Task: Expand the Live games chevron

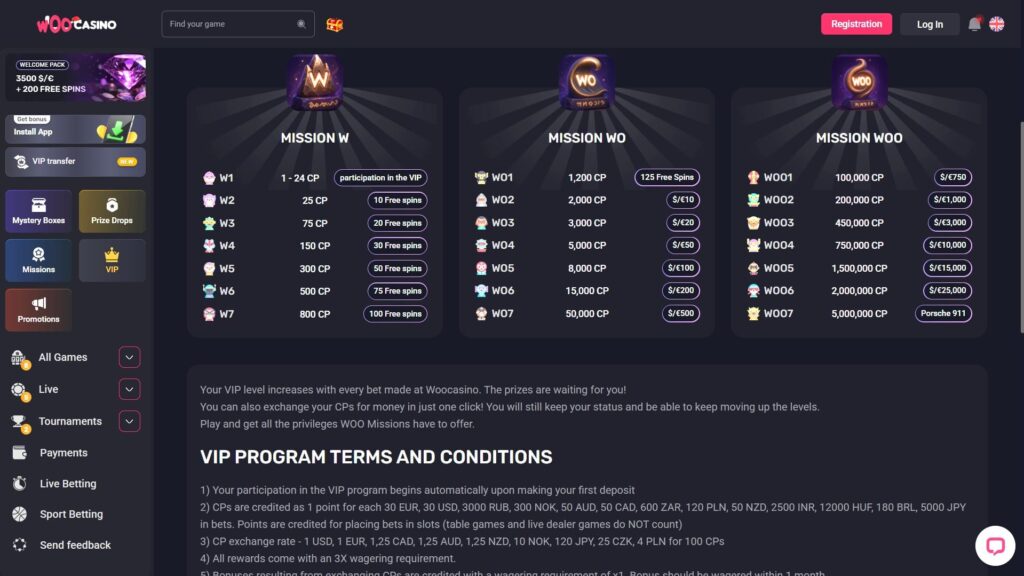Action: [129, 389]
